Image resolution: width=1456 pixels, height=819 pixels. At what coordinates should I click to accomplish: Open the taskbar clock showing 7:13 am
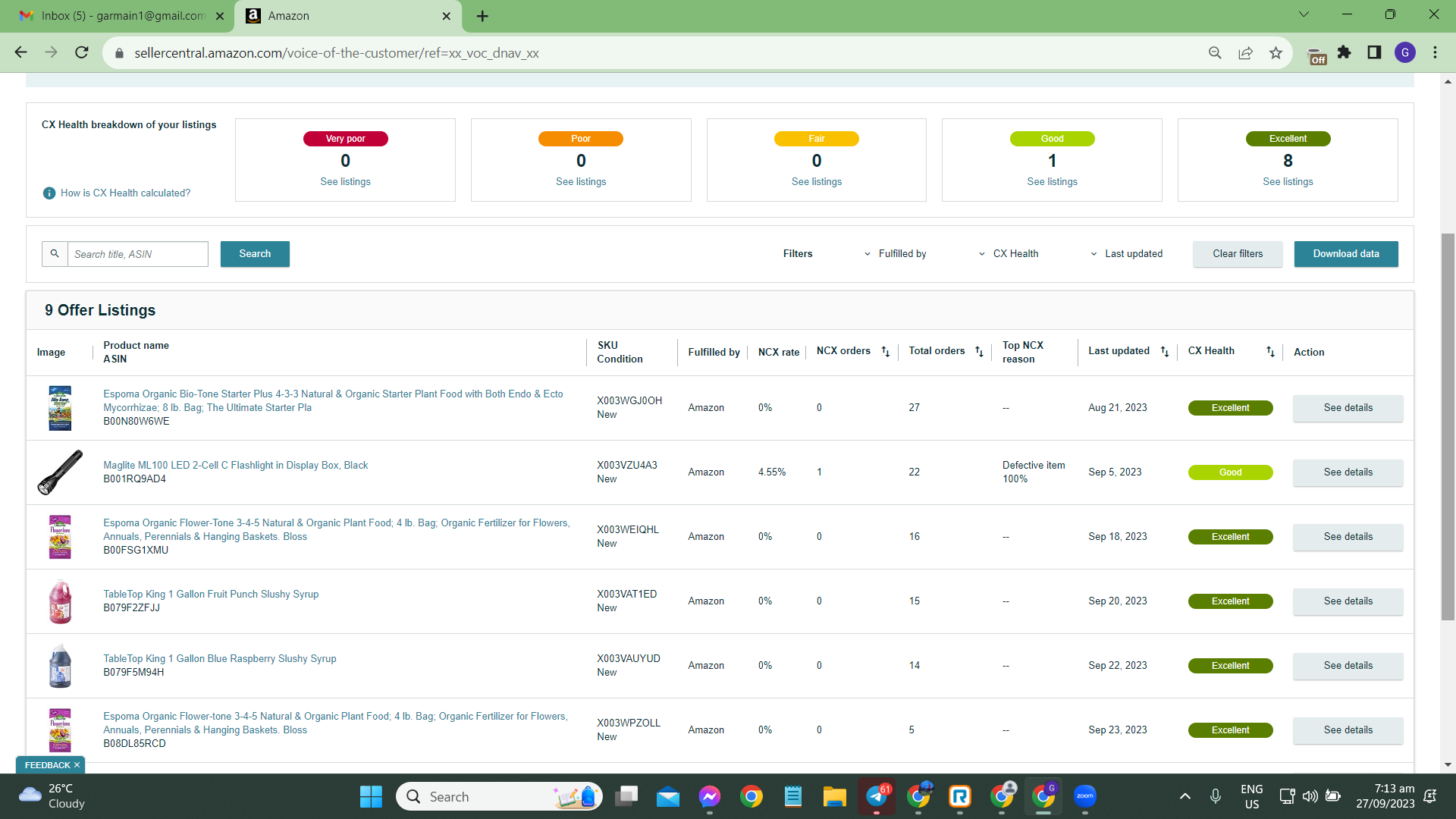point(1385,796)
